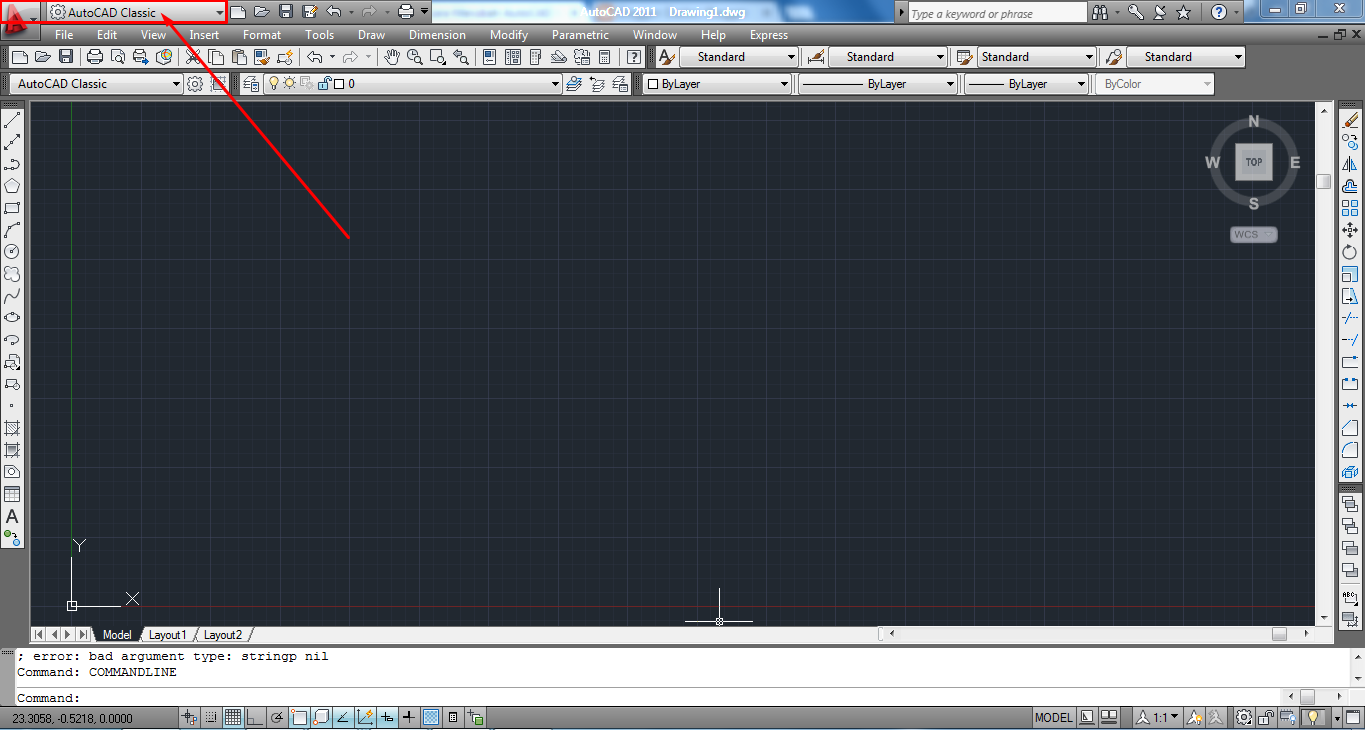The image size is (1365, 730).
Task: Select the Polyline draw tool
Action: tap(12, 164)
